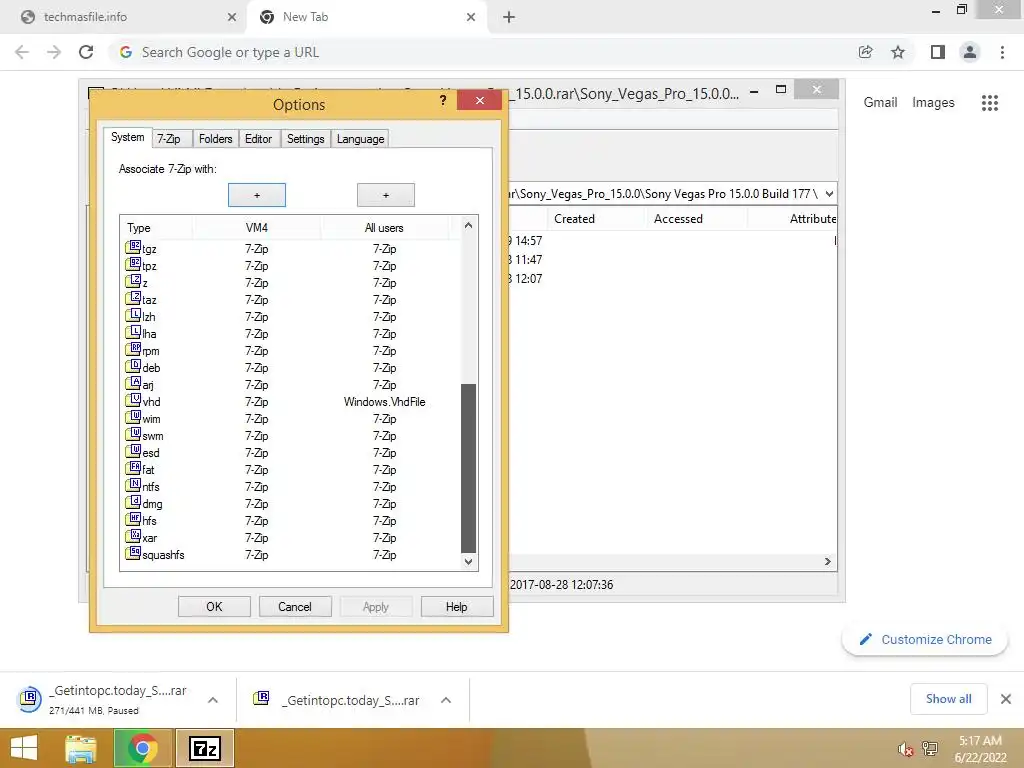1024x768 pixels.
Task: Open the Google apps grid
Action: pyautogui.click(x=989, y=103)
